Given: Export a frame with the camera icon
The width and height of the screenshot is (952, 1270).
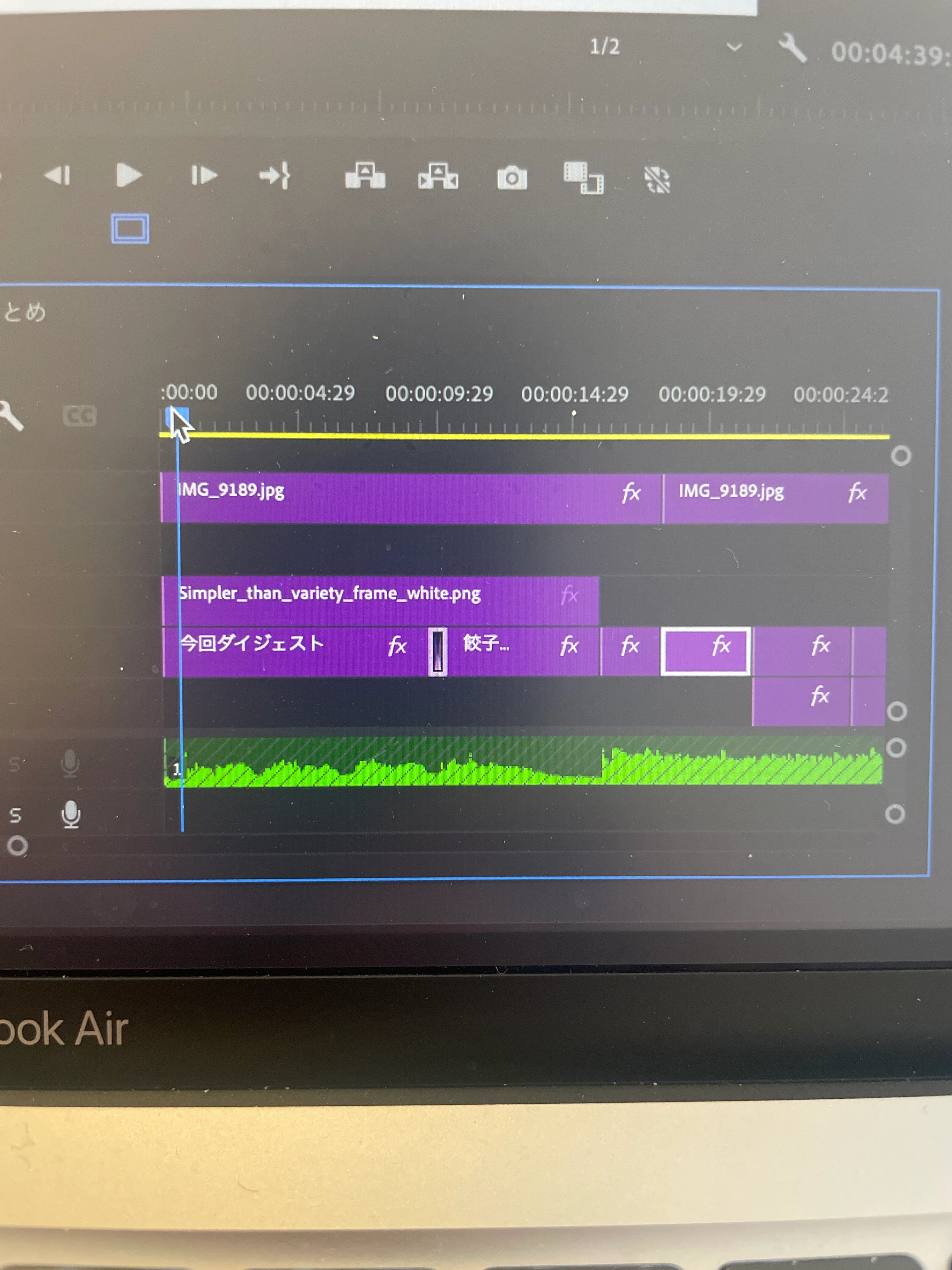Looking at the screenshot, I should pos(512,178).
